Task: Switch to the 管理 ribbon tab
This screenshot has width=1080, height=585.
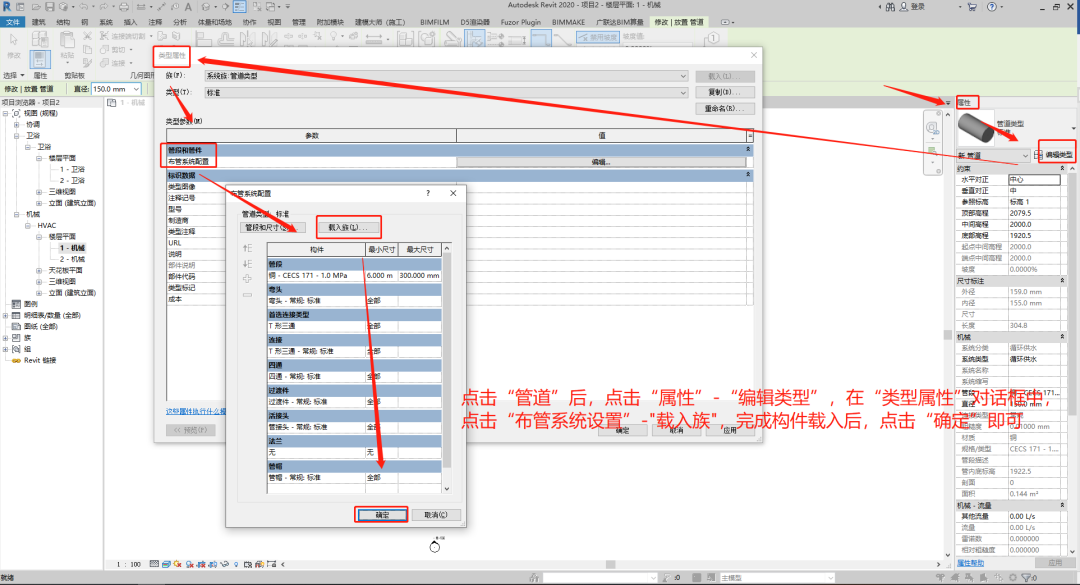Action: 298,22
